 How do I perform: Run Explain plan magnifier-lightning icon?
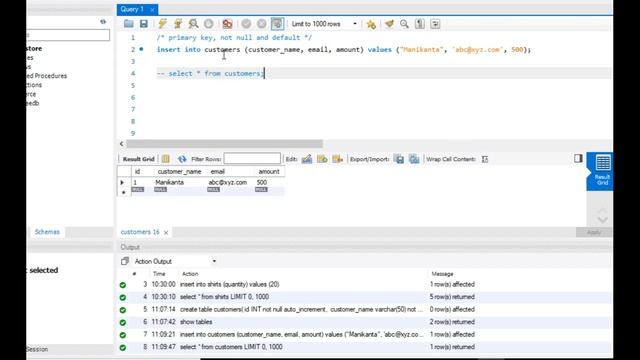point(193,24)
